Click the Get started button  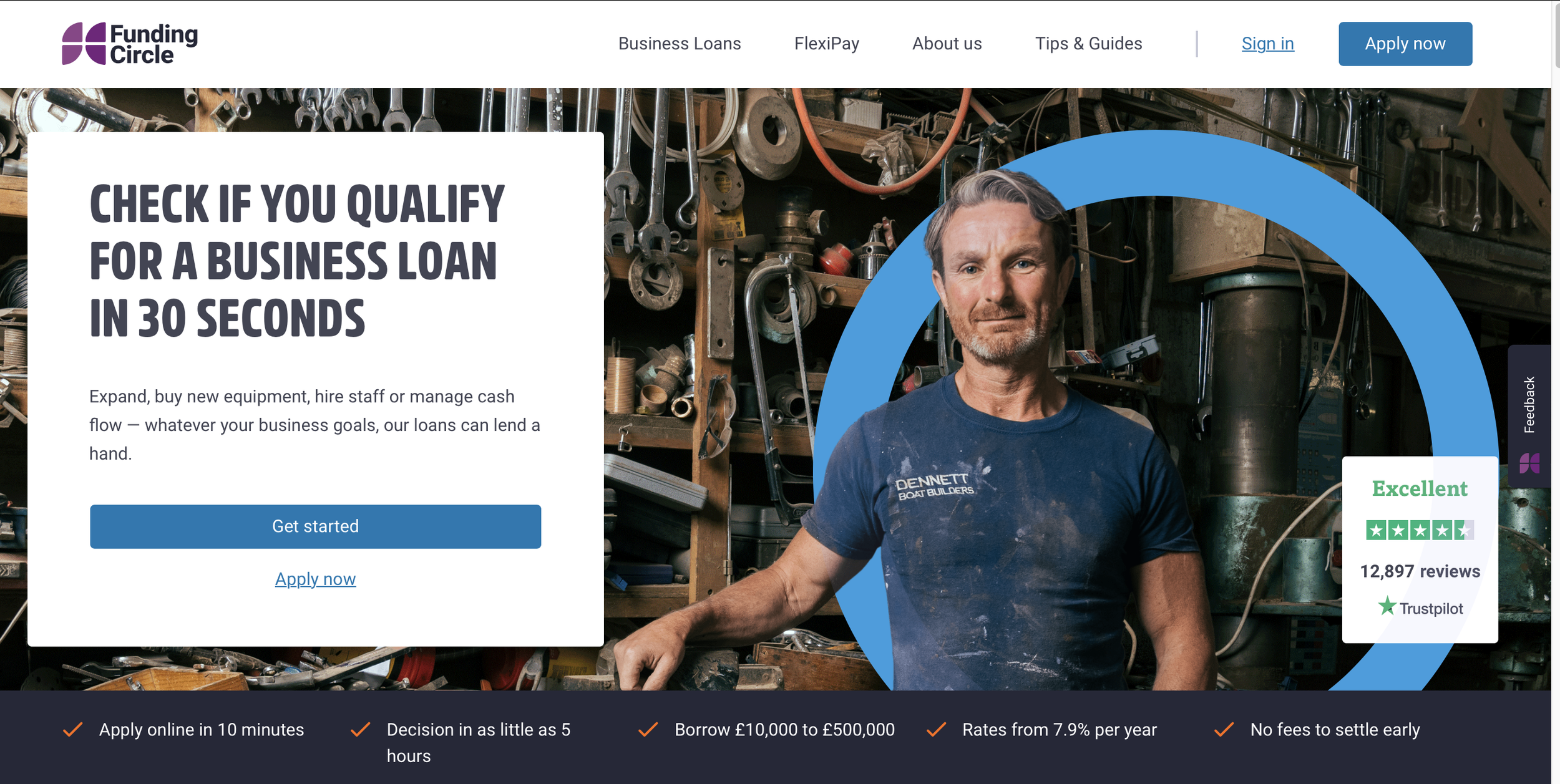point(315,526)
